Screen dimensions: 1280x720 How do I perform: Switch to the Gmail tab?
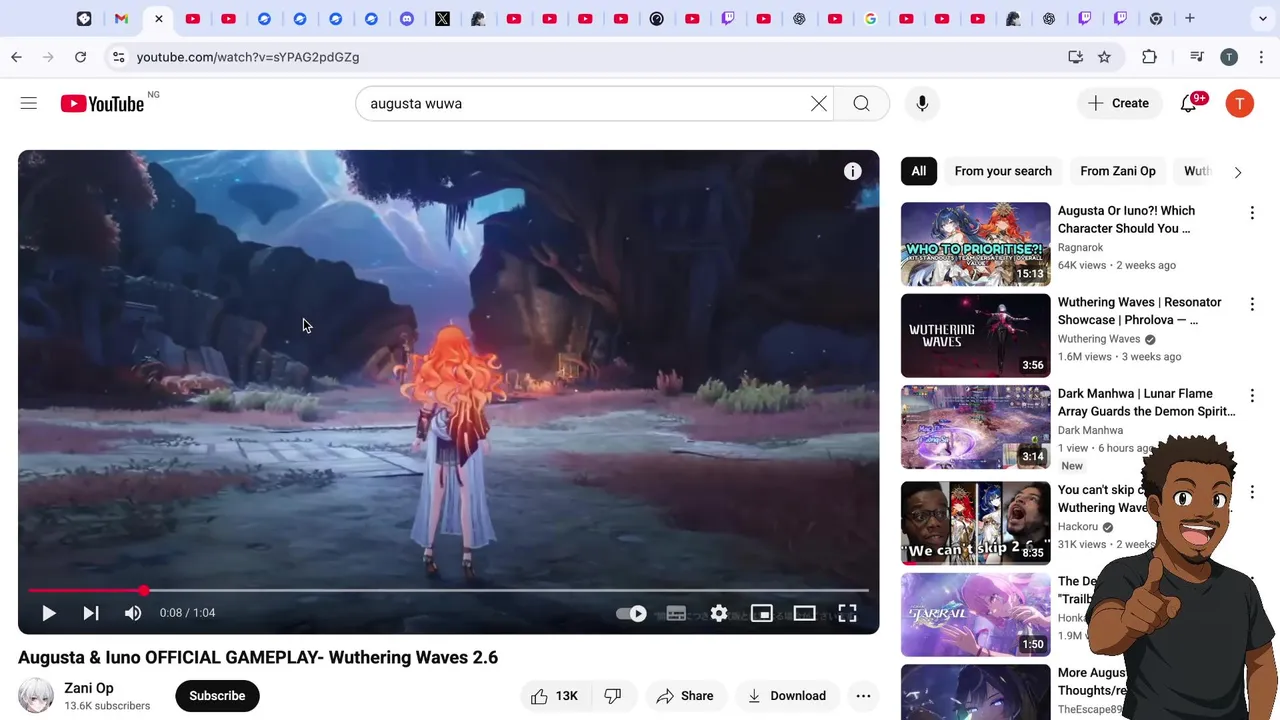click(121, 18)
